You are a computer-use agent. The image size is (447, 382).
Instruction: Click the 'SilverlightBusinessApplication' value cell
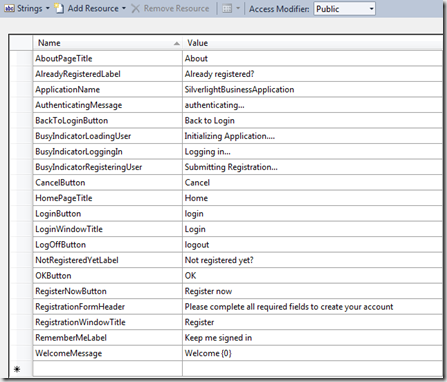(x=312, y=89)
